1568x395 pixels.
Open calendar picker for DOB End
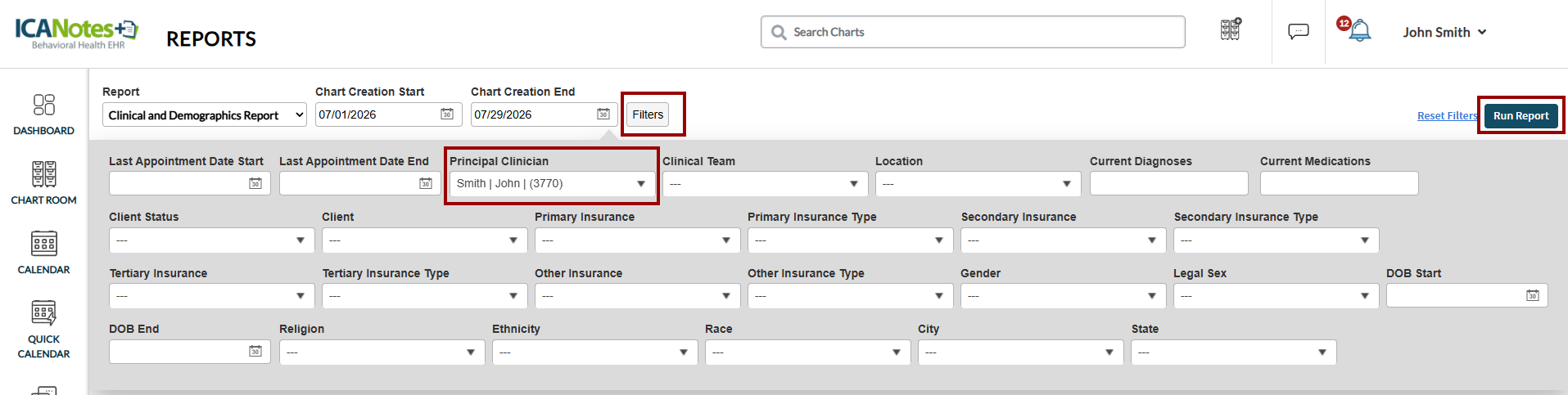pos(255,351)
